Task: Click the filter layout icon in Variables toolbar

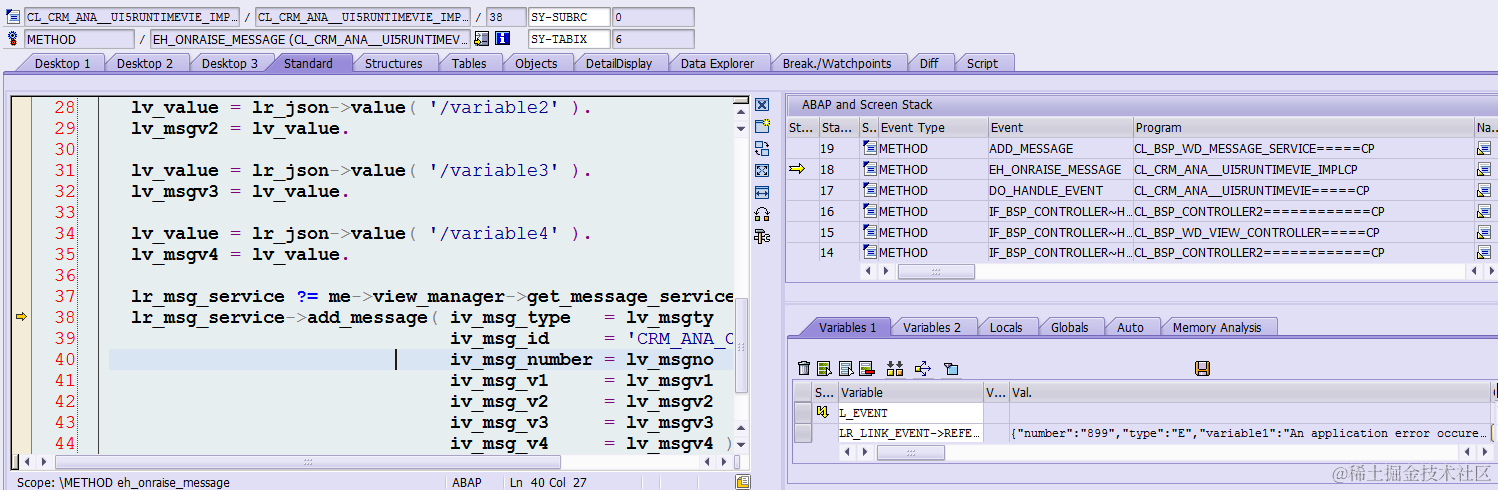Action: (951, 369)
